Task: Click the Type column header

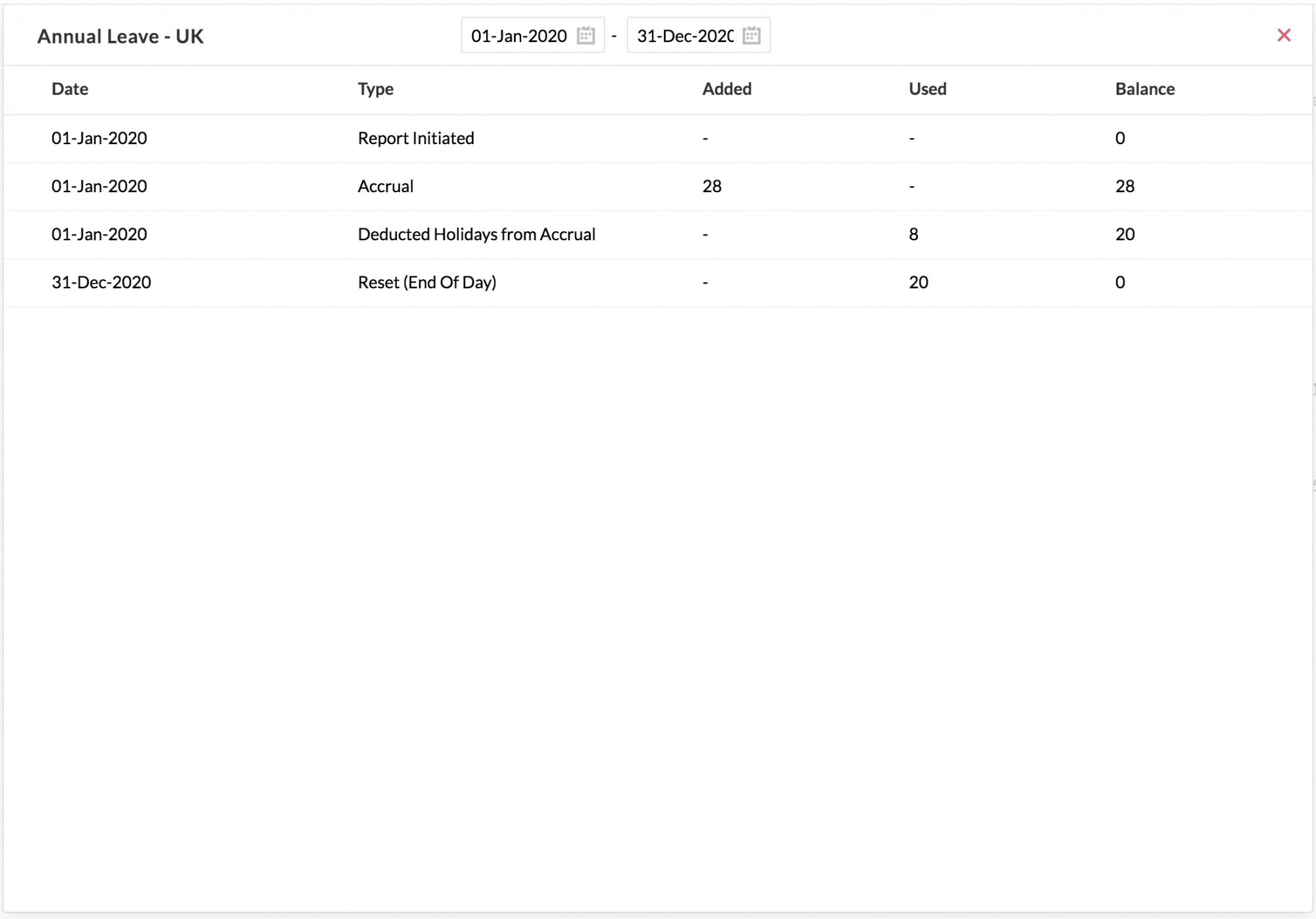Action: tap(376, 89)
